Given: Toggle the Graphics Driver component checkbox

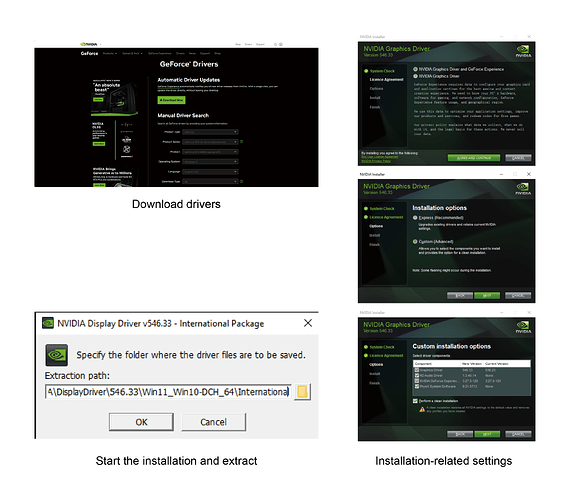Looking at the screenshot, I should pyautogui.click(x=417, y=370).
